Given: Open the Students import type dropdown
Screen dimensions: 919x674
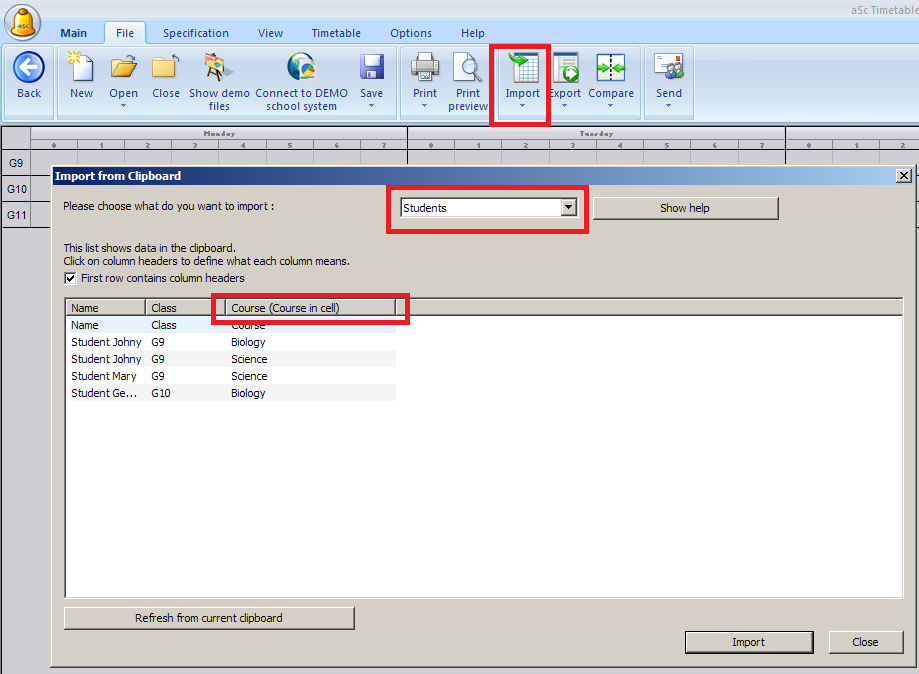Looking at the screenshot, I should tap(568, 208).
